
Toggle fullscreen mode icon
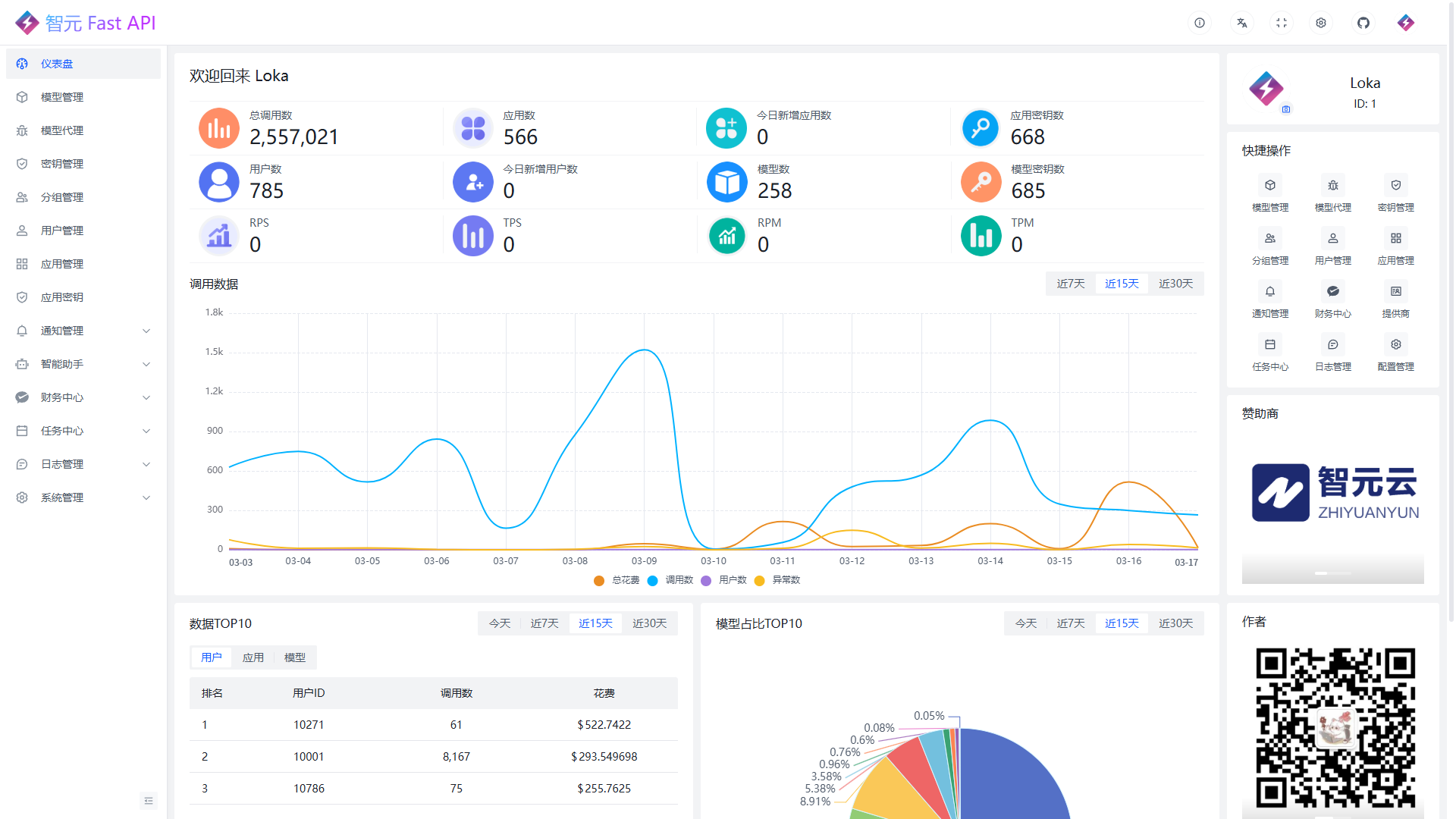click(x=1282, y=23)
